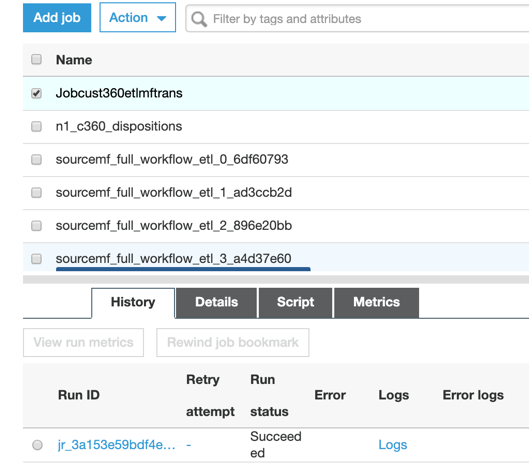Select the jr_3a153e59bdf4e run radio button

(x=37, y=445)
